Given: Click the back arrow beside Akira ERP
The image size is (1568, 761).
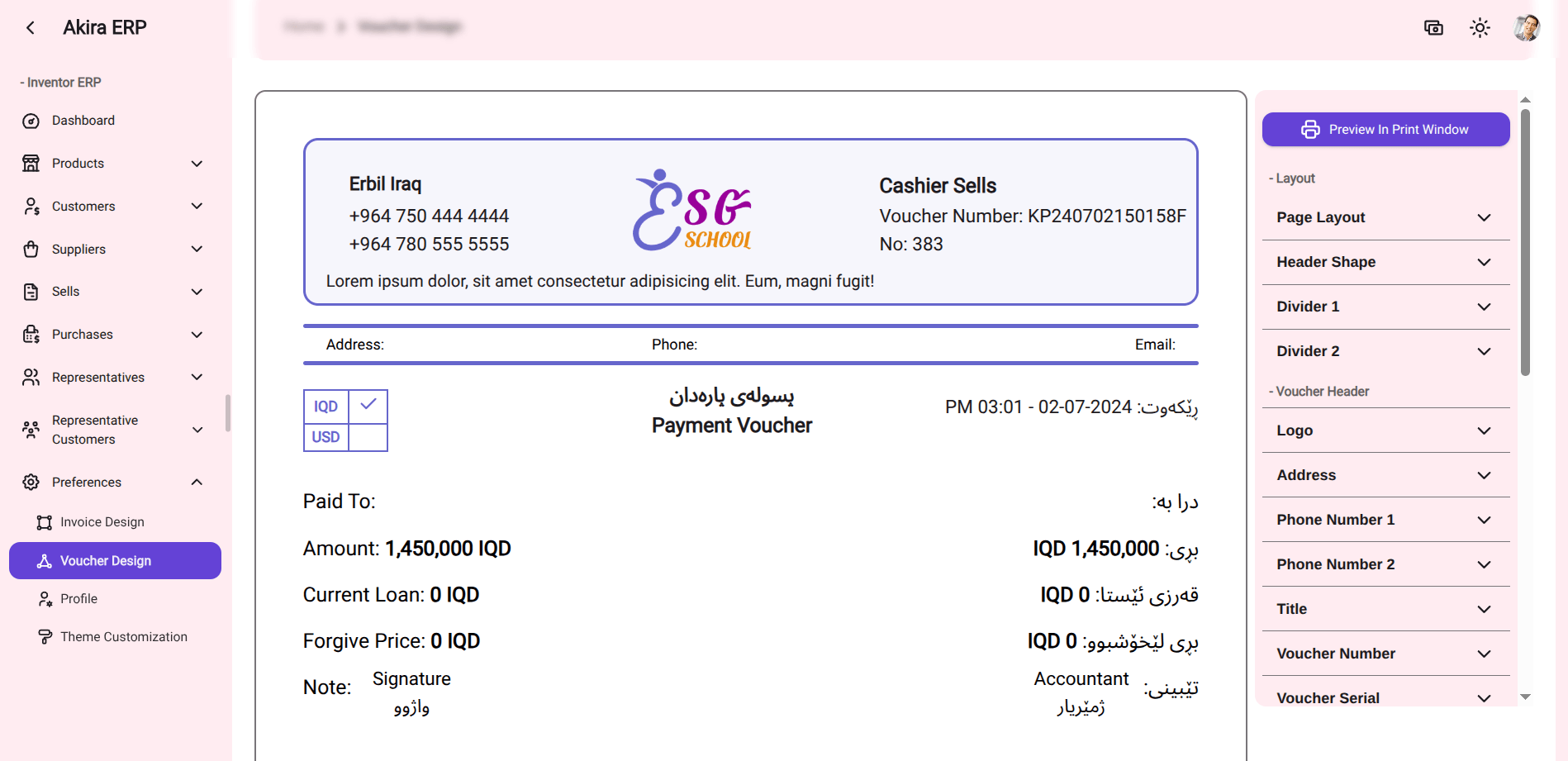Looking at the screenshot, I should click(31, 28).
